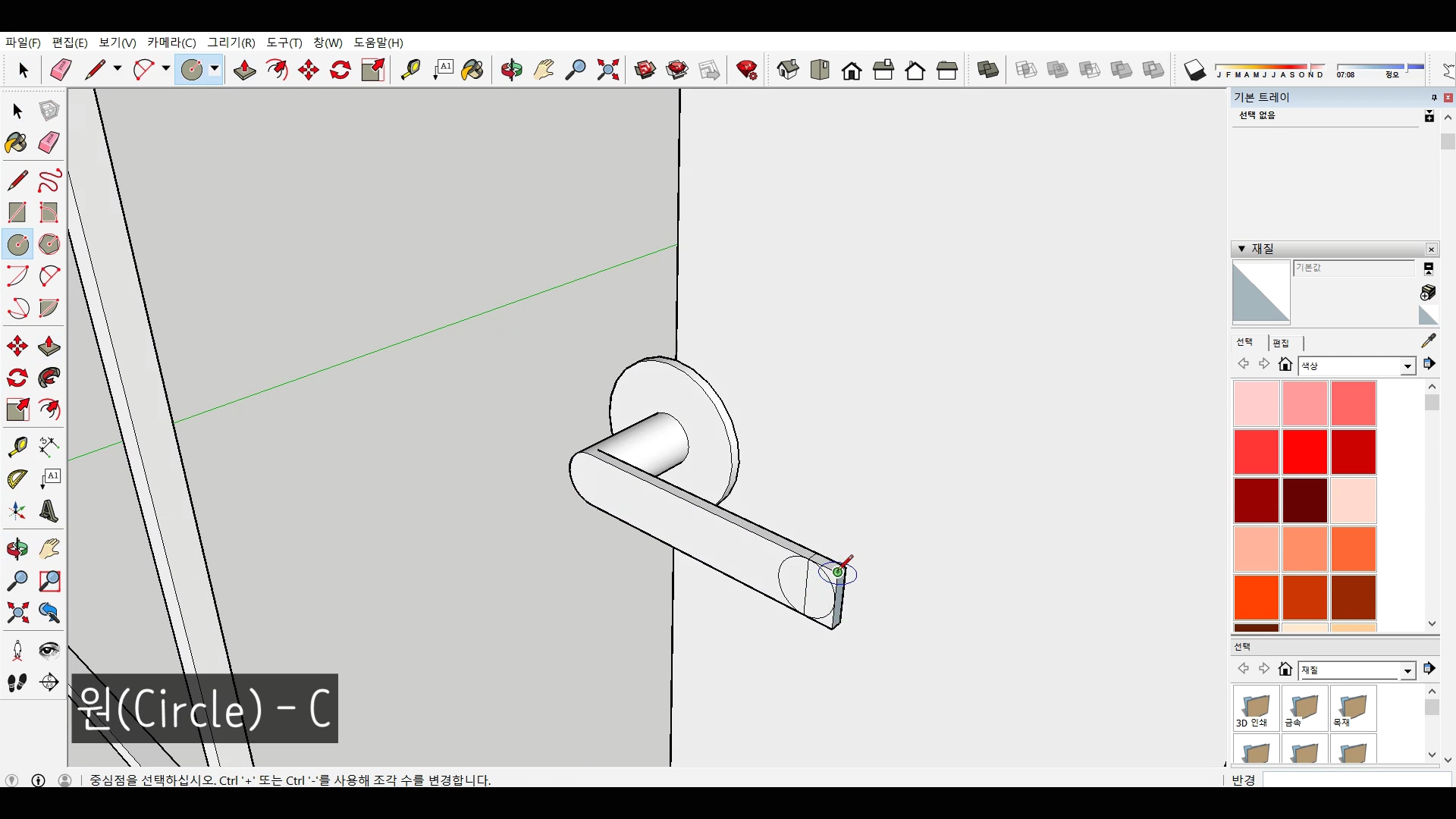Choose the Rotate tool in left toolbar
The height and width of the screenshot is (819, 1456).
[17, 378]
